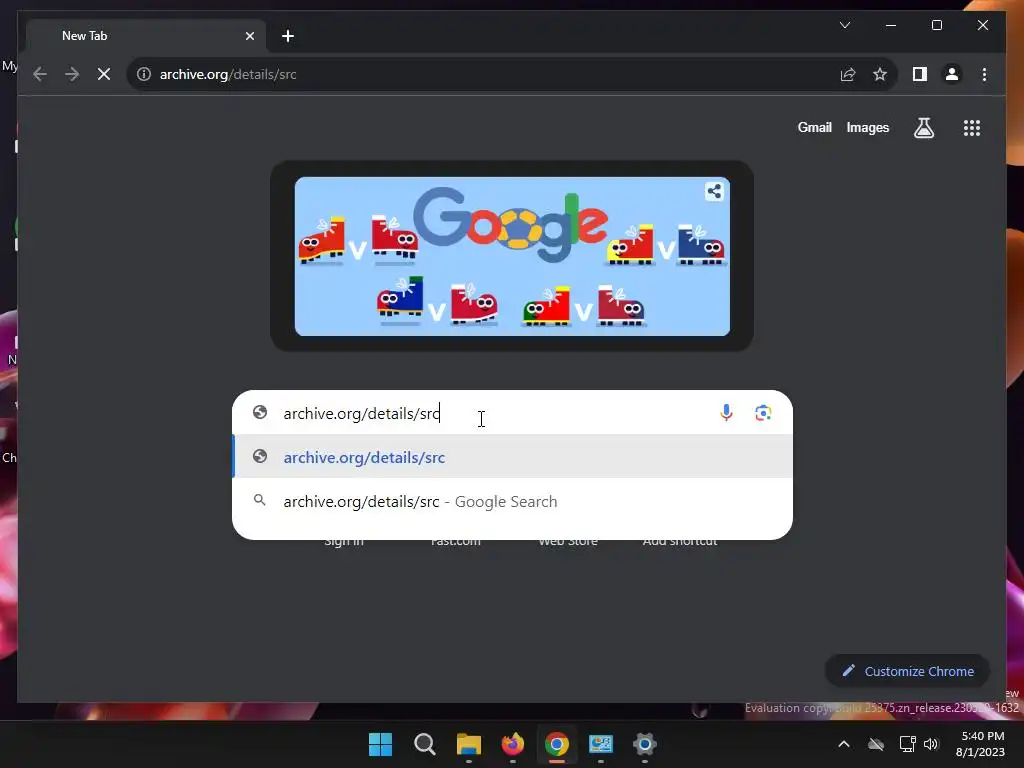Open OneDrive cloud tray icon

pyautogui.click(x=876, y=744)
